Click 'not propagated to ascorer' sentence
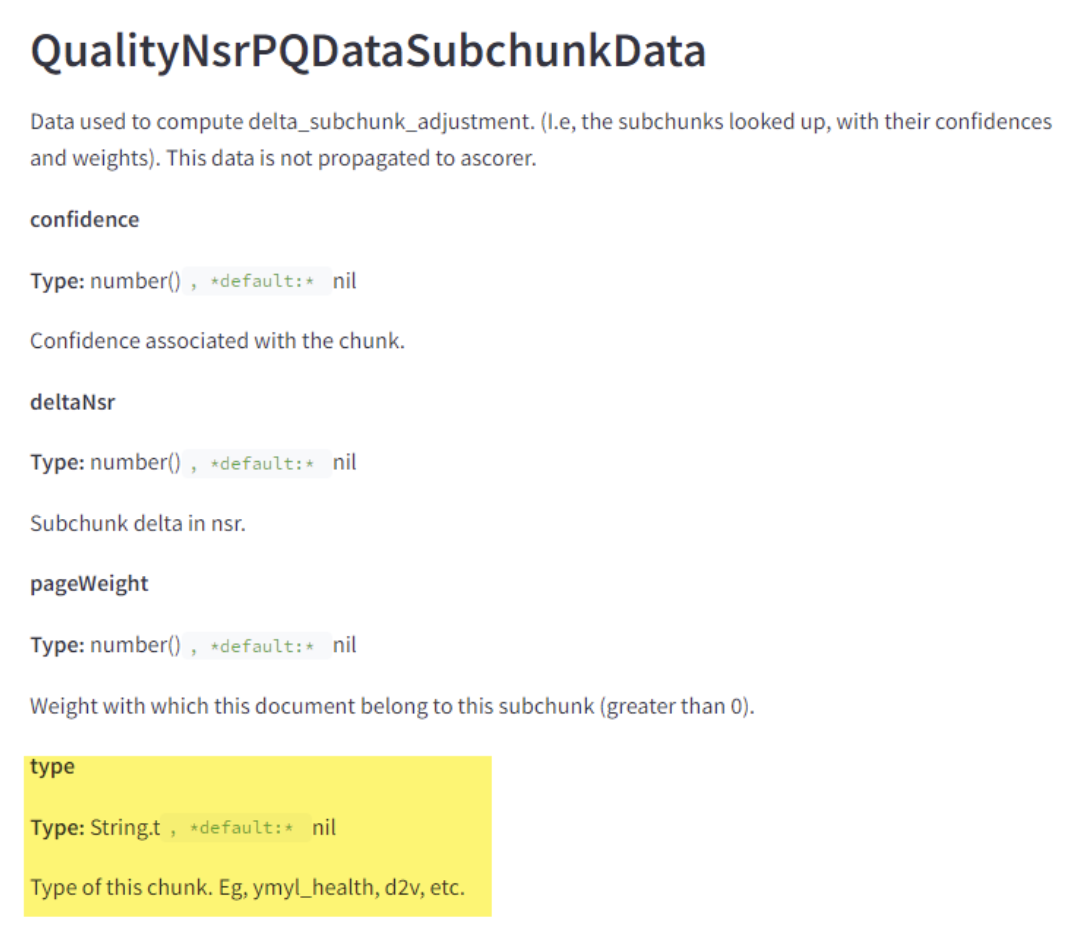1066x944 pixels. point(351,158)
